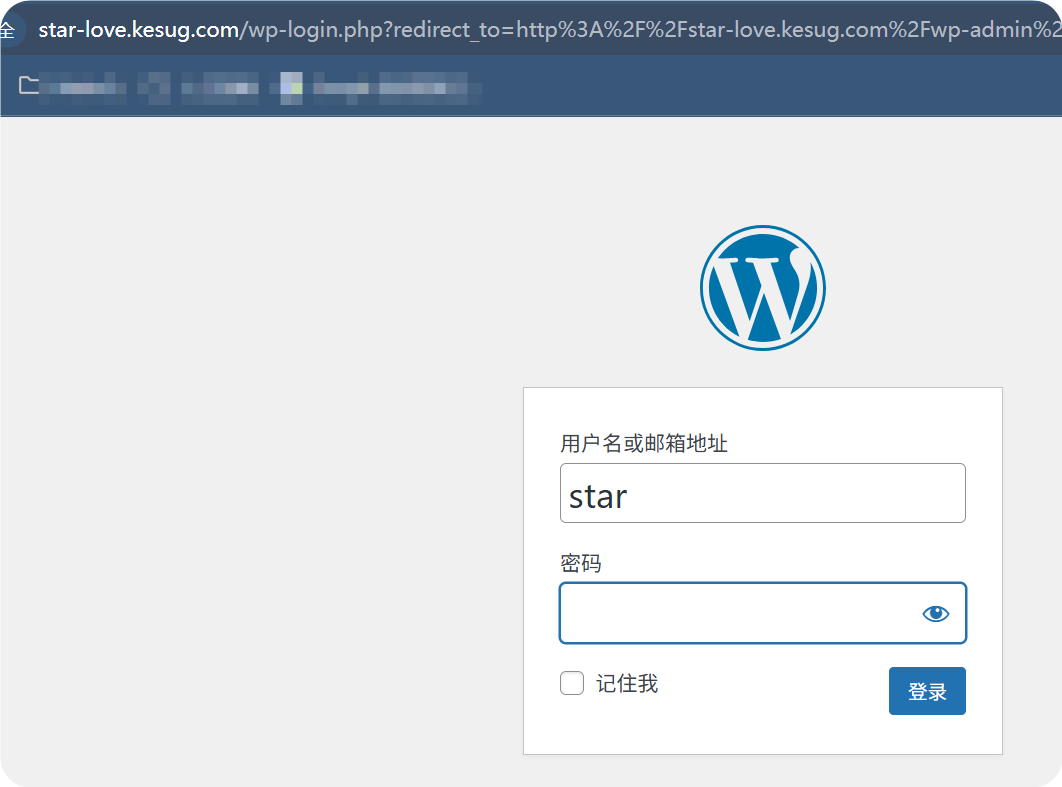Click the 用户名或邮箱地址 field label
Image resolution: width=1062 pixels, height=787 pixels.
643,443
